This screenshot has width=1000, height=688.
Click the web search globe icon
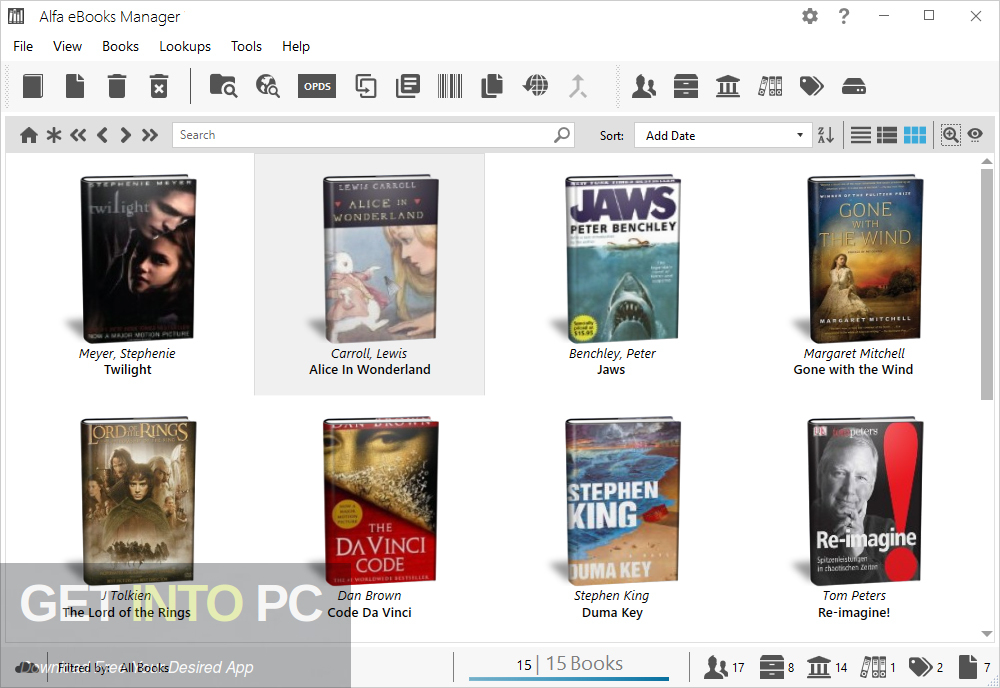pyautogui.click(x=267, y=86)
